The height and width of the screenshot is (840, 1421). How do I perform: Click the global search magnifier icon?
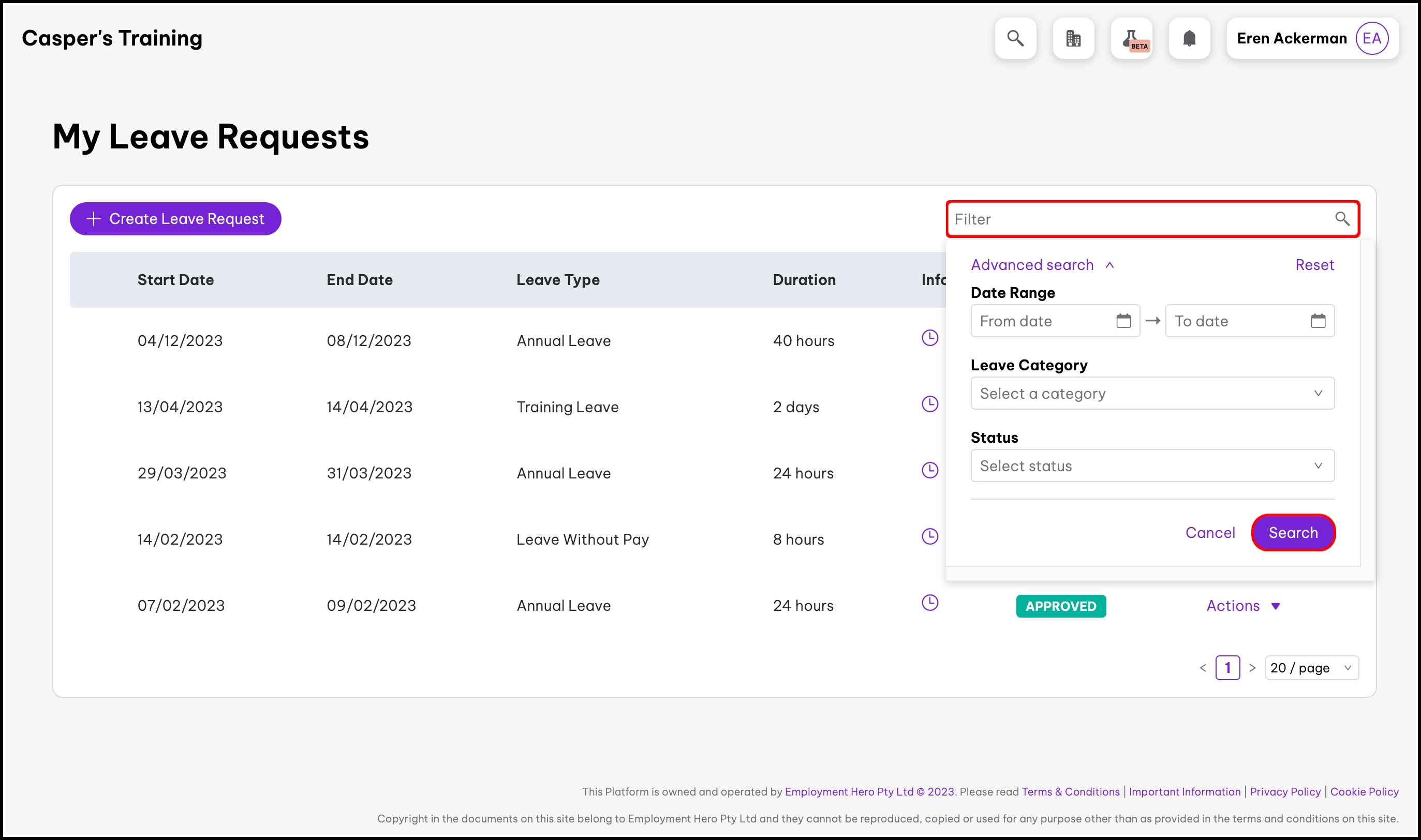tap(1015, 38)
